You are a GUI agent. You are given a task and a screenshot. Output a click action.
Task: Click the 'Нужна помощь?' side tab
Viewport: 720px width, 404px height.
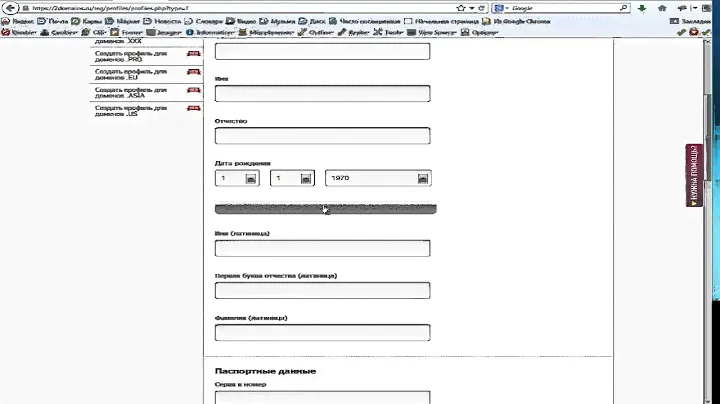[x=694, y=175]
